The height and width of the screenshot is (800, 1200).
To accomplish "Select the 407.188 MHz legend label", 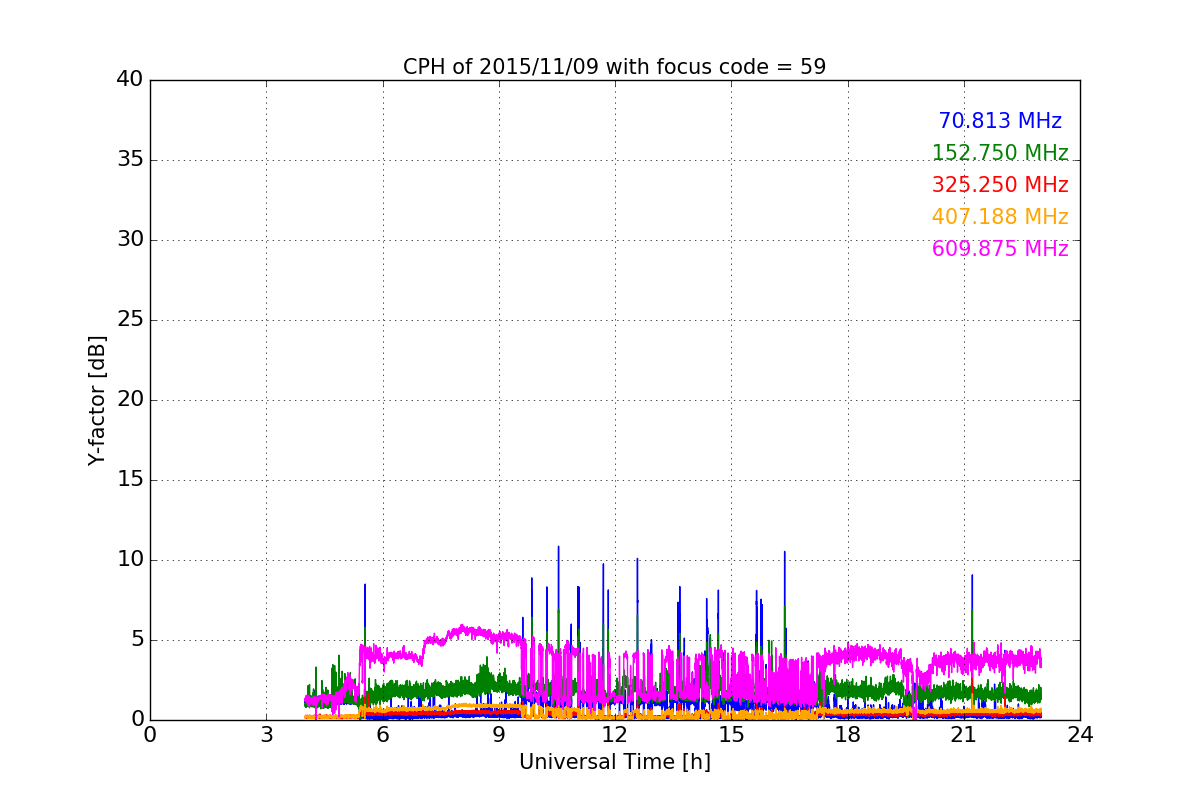I will point(1000,217).
